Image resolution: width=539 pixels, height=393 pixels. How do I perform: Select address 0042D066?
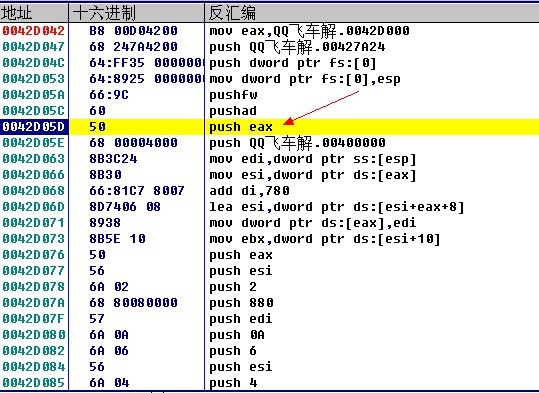tap(33, 175)
